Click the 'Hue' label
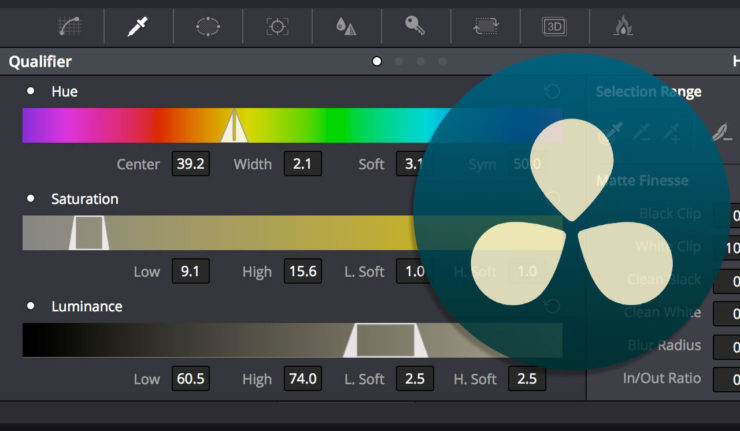 click(x=64, y=91)
